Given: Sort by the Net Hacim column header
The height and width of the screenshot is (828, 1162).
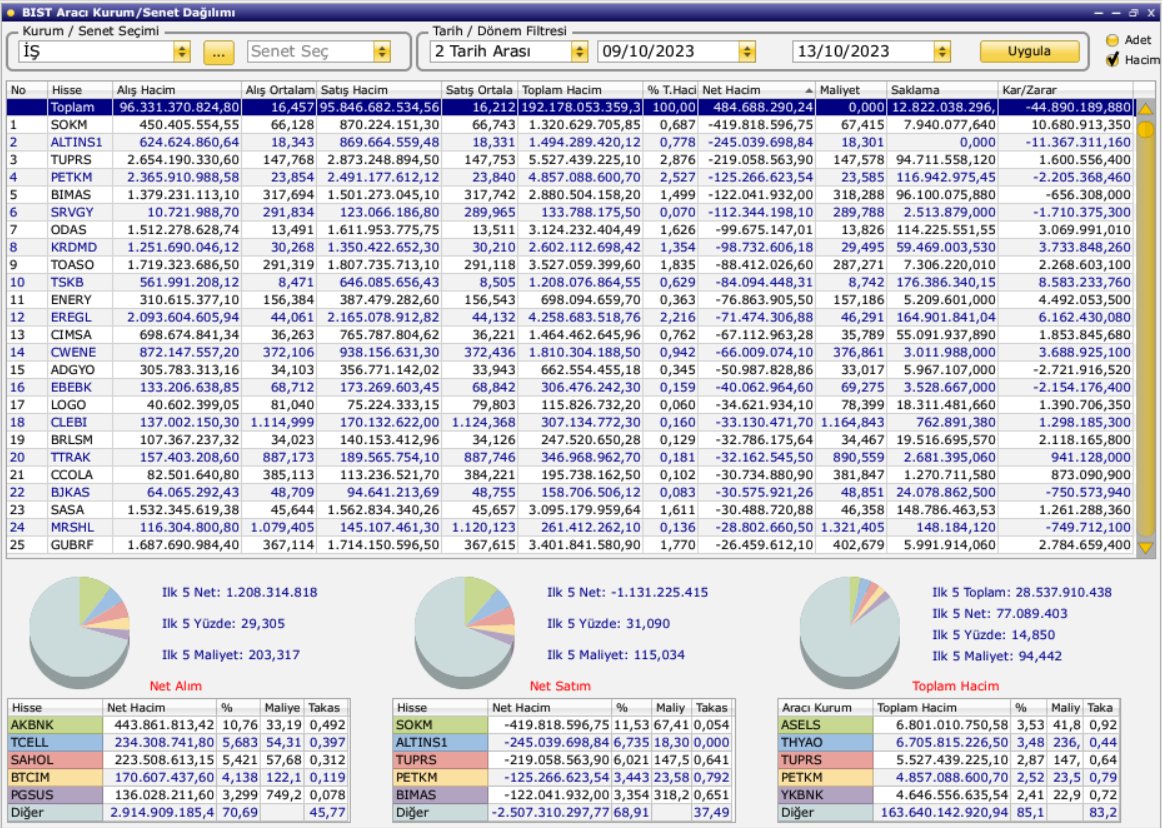Looking at the screenshot, I should 757,90.
